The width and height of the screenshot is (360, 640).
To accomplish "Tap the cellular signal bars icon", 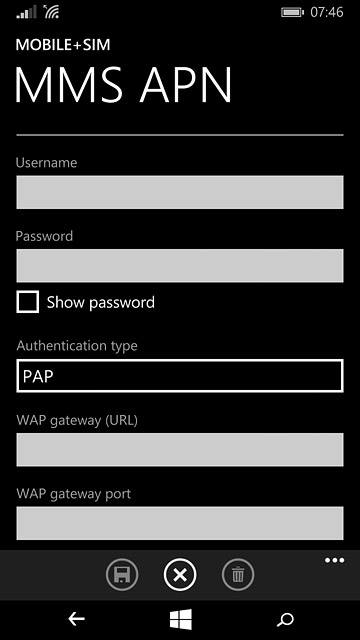I will (x=27, y=13).
